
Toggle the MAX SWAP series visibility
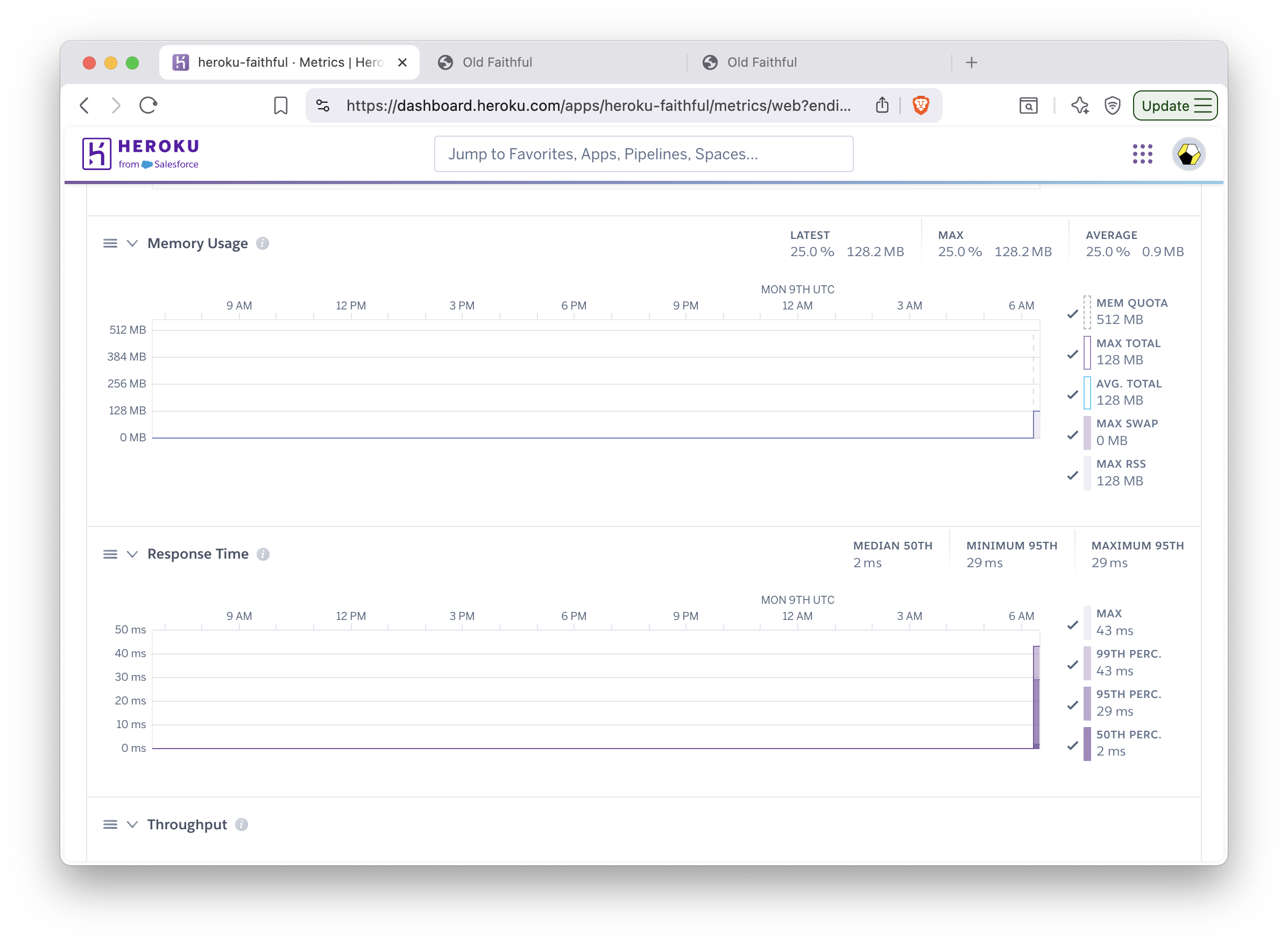coord(1072,435)
